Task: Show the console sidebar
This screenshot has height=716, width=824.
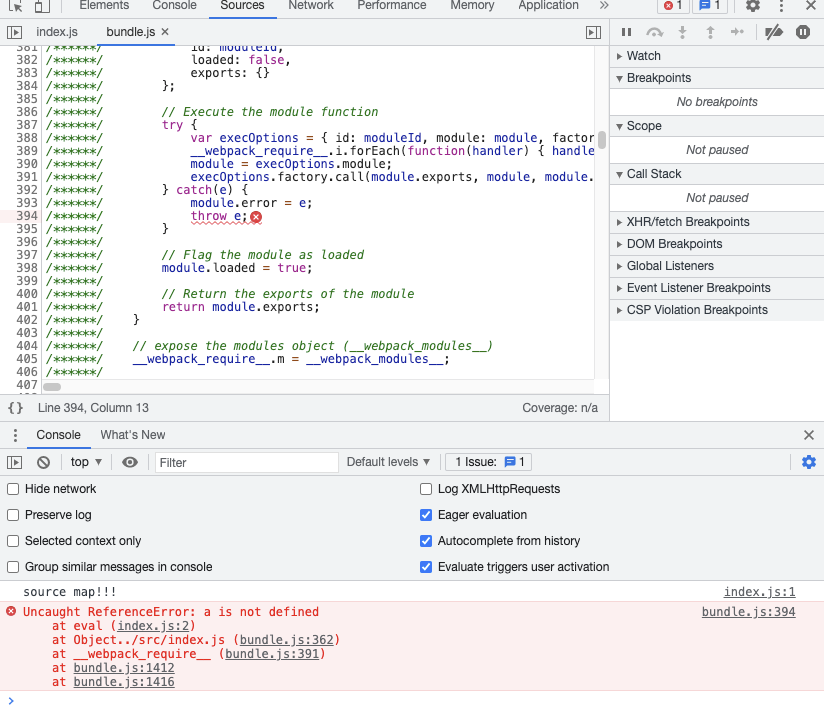Action: point(15,463)
